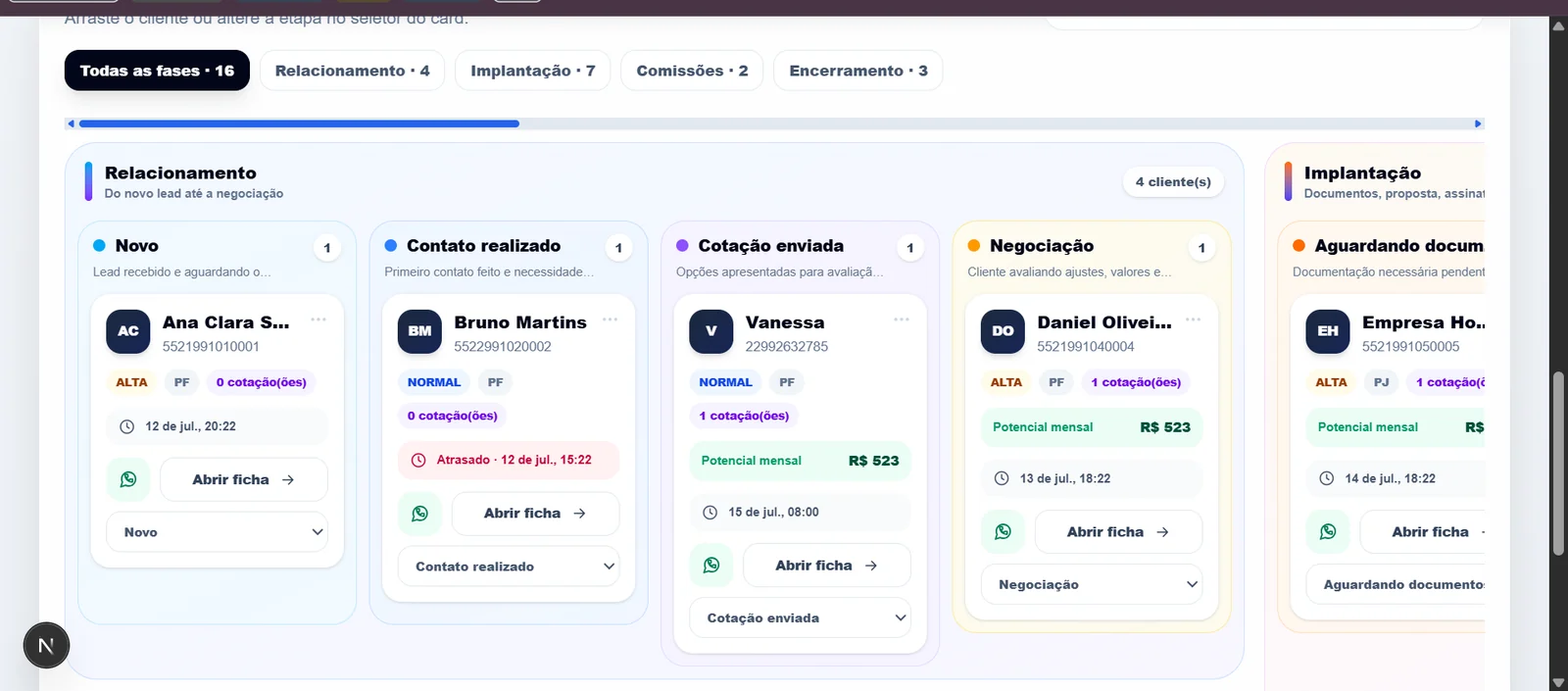Select Relacionamento · 4 filter tab
Image resolution: width=1568 pixels, height=691 pixels.
(352, 71)
